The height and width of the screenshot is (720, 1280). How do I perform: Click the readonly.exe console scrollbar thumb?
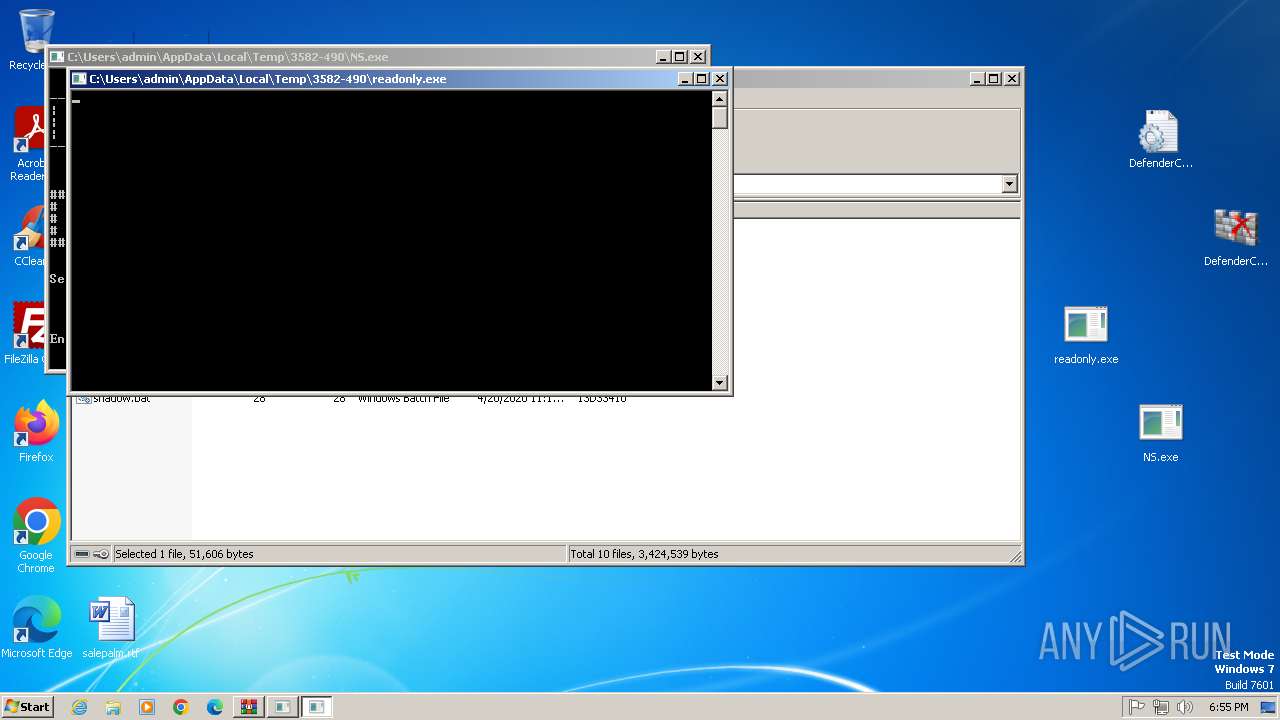pyautogui.click(x=719, y=117)
